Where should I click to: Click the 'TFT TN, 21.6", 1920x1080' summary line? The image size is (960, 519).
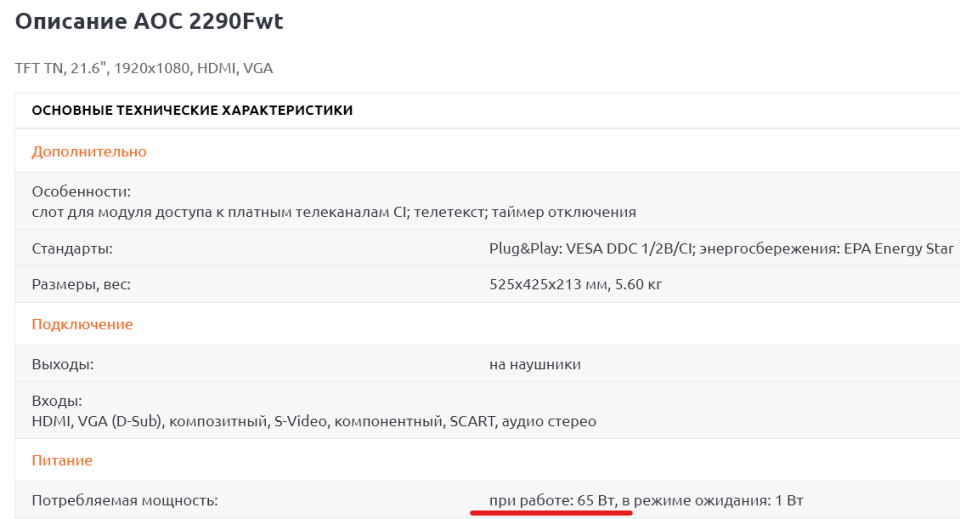(143, 68)
